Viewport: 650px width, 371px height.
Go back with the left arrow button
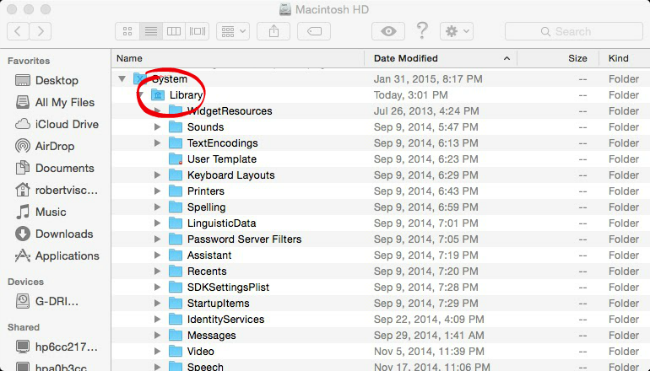tap(18, 32)
